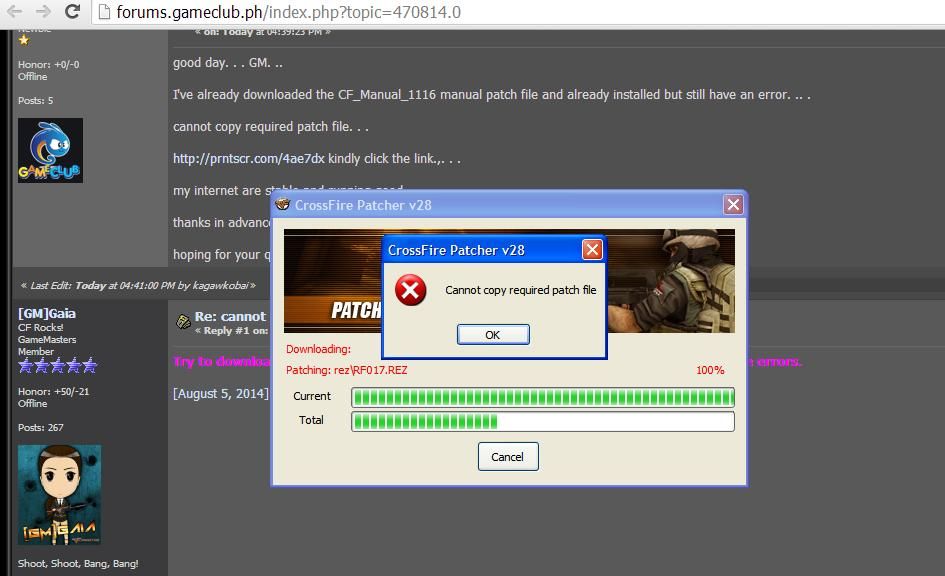The height and width of the screenshot is (576, 945).
Task: Click the page icon in address bar
Action: 104,12
